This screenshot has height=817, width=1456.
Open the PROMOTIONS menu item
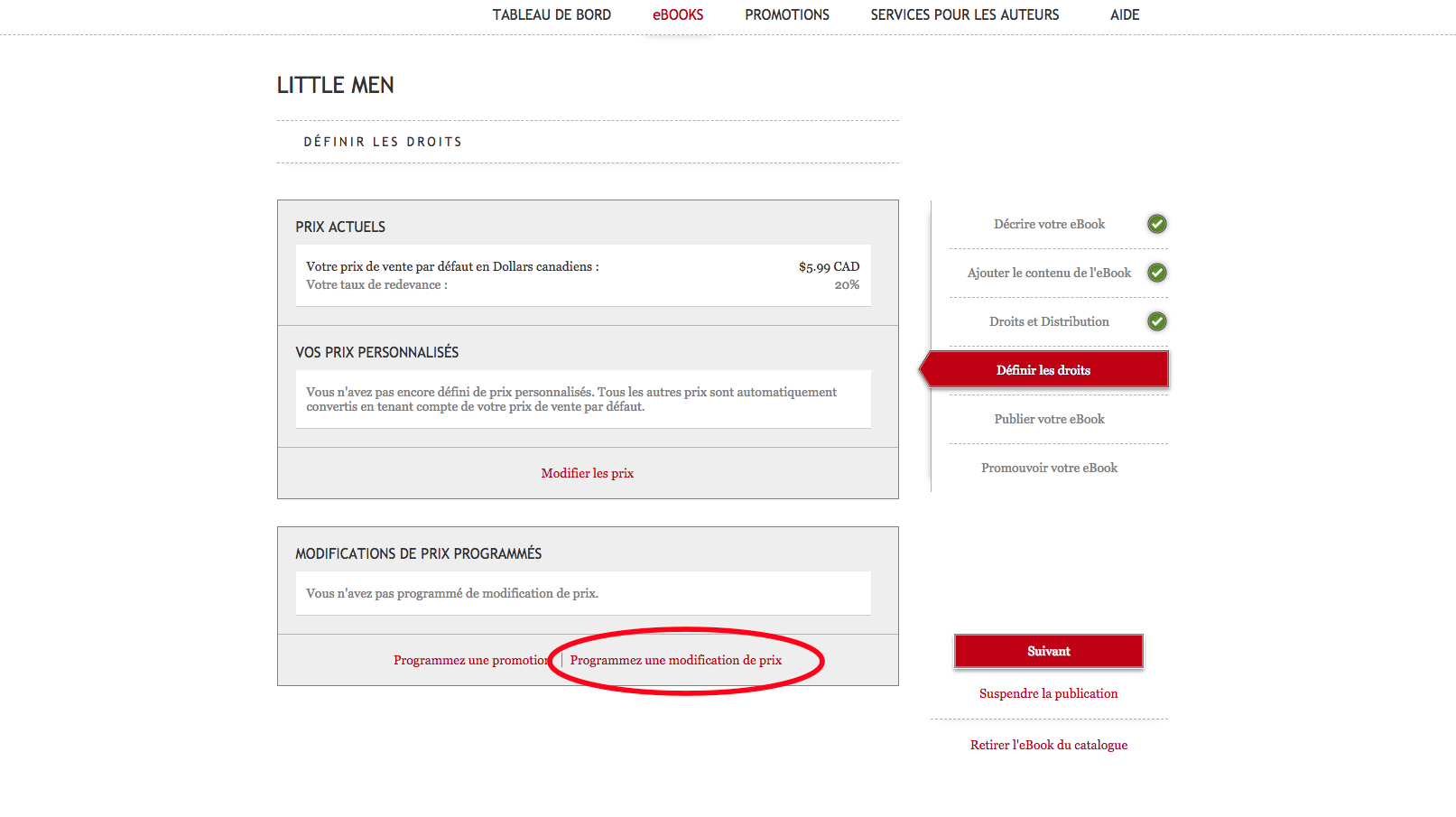[x=786, y=15]
